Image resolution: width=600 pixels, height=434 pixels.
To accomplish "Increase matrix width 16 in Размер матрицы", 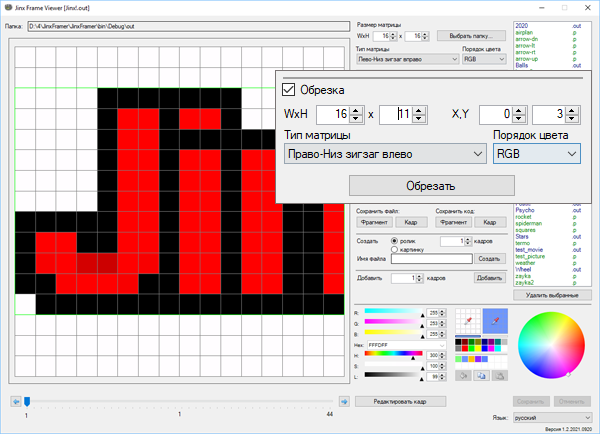I will (393, 34).
